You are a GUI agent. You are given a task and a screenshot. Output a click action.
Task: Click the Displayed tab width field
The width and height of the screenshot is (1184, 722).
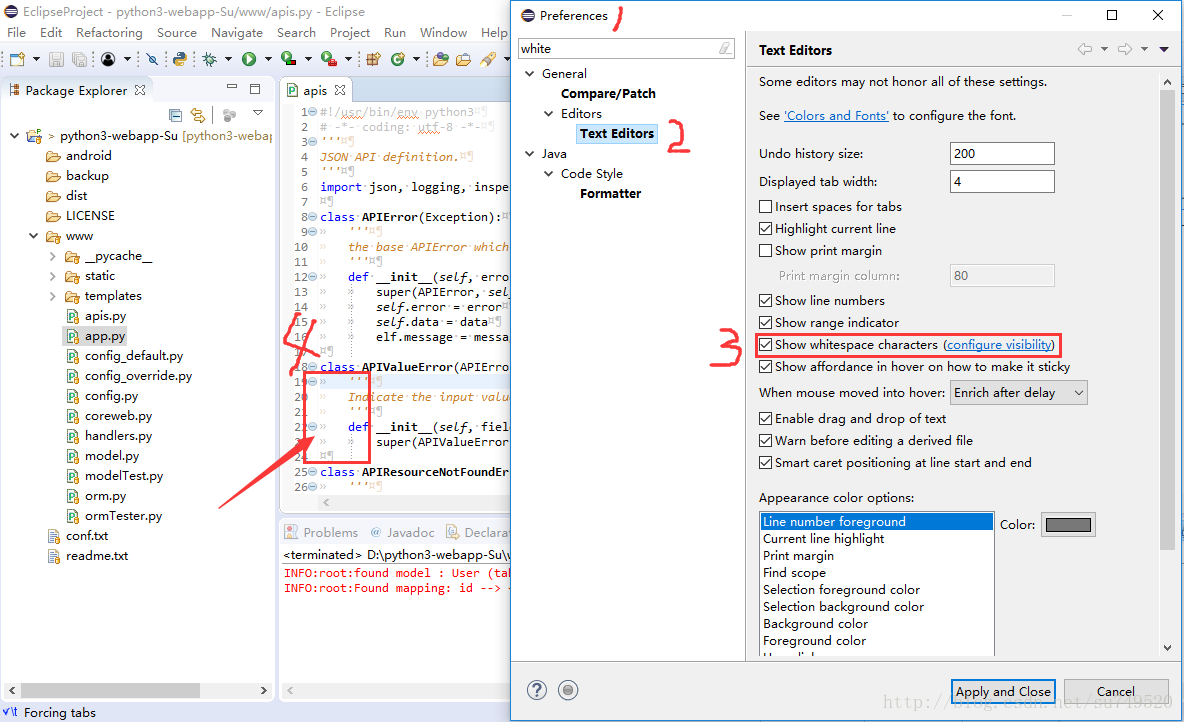[1002, 181]
